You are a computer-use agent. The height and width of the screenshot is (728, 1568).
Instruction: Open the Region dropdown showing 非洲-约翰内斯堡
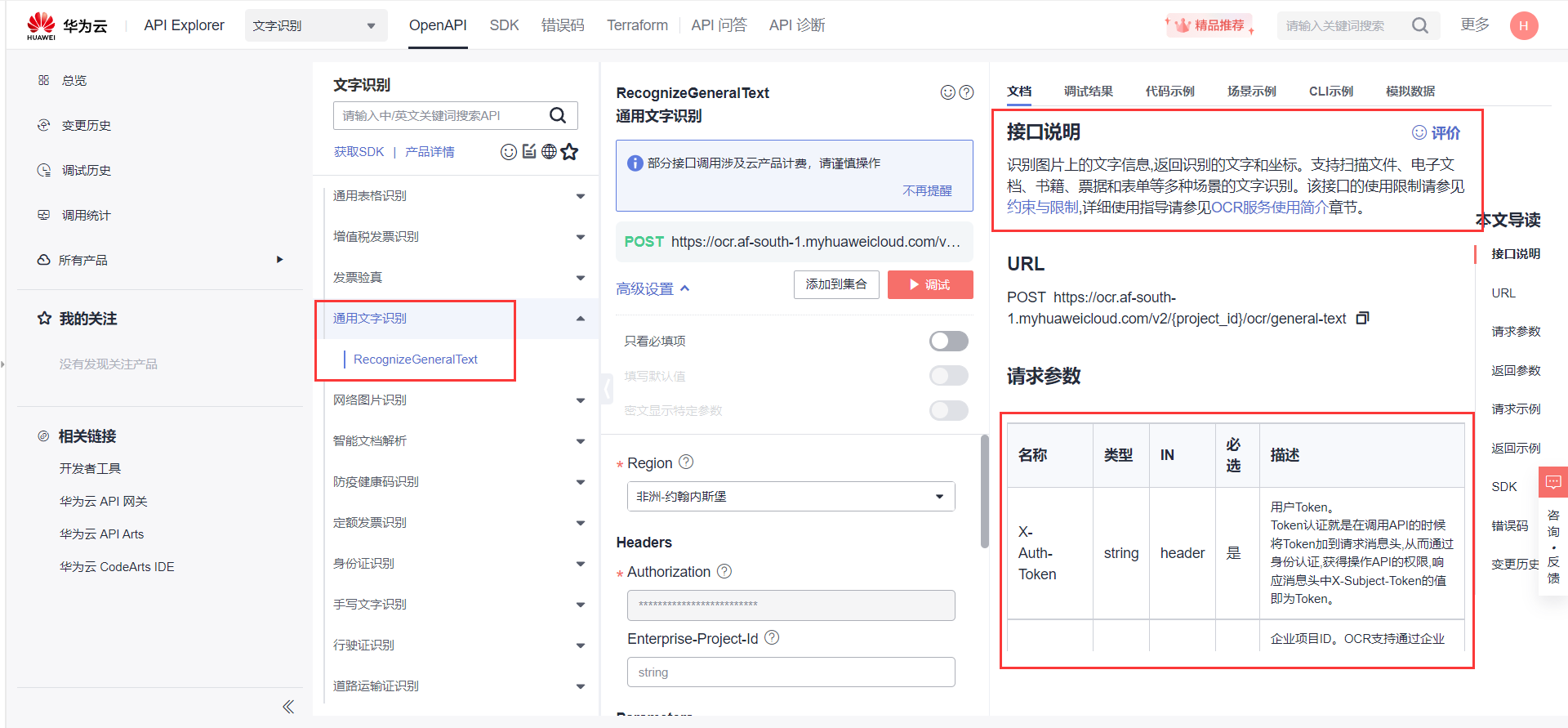(791, 497)
